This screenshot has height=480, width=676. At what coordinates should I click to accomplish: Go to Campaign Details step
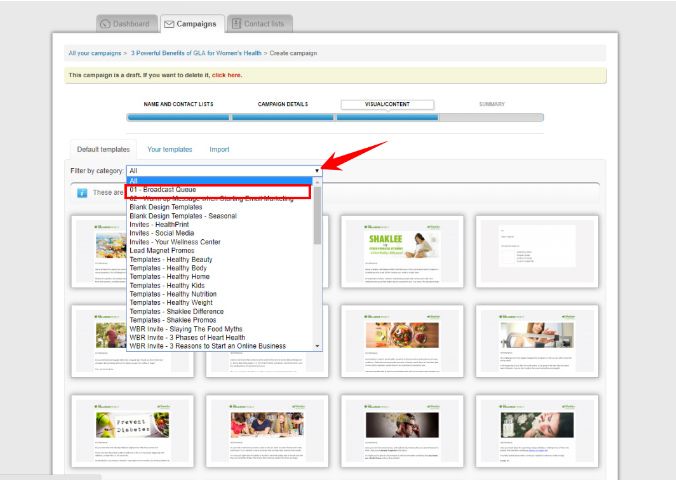(x=283, y=104)
